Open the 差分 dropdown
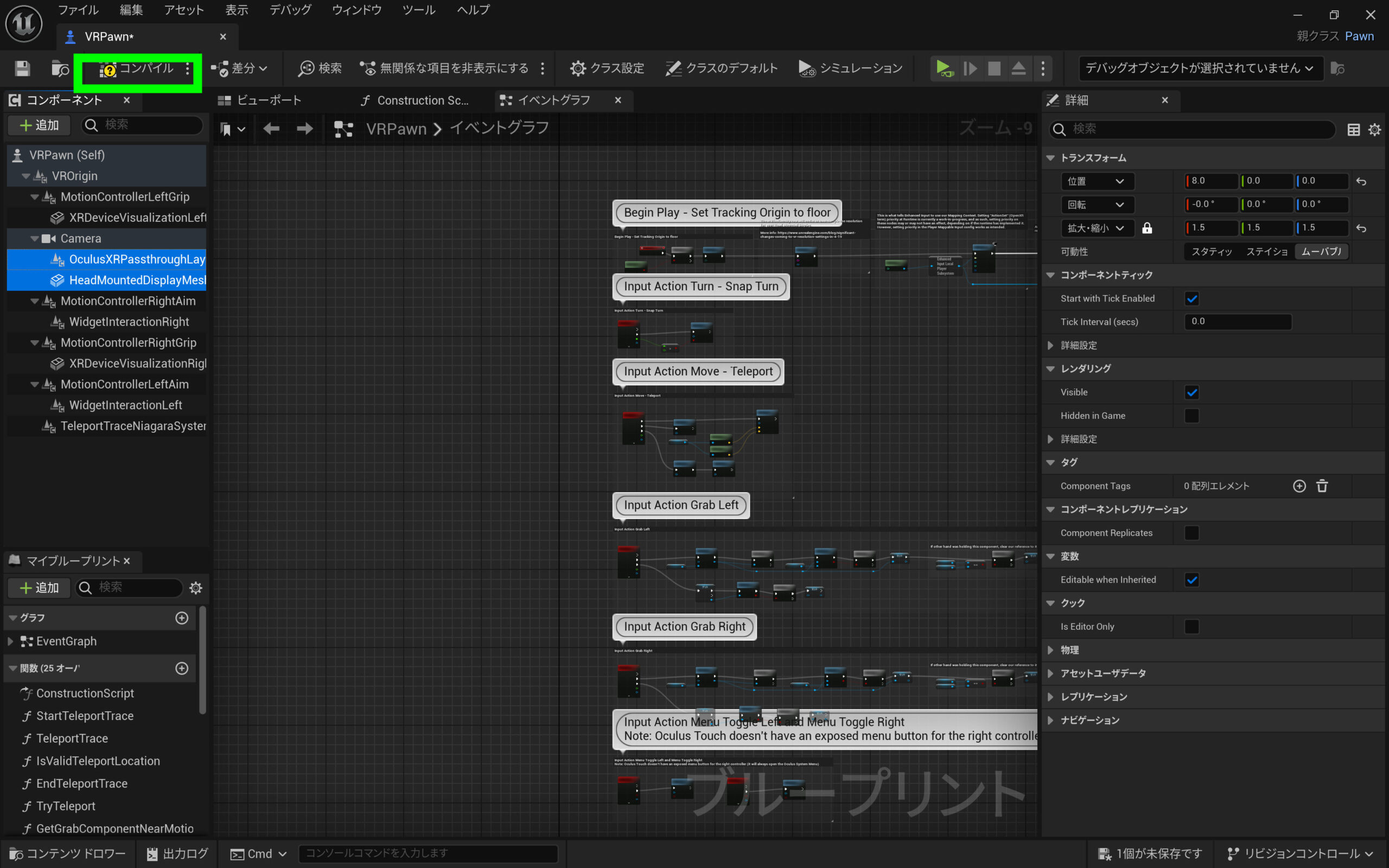 pos(240,68)
